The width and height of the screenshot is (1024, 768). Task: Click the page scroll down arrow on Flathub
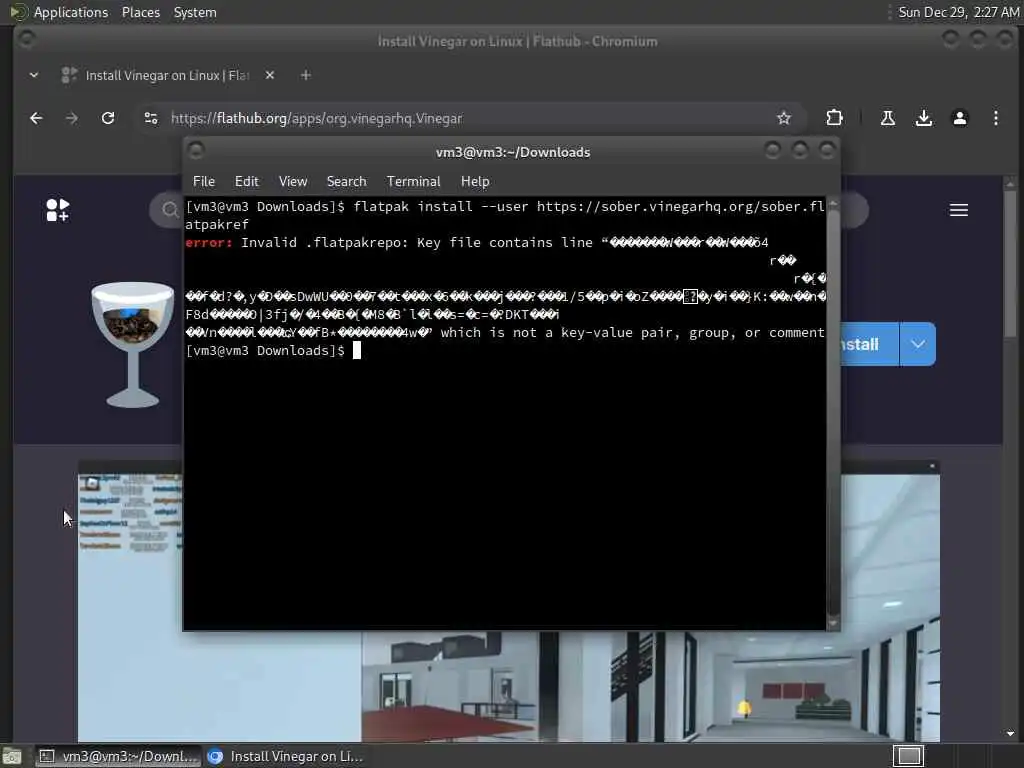pyautogui.click(x=1010, y=734)
